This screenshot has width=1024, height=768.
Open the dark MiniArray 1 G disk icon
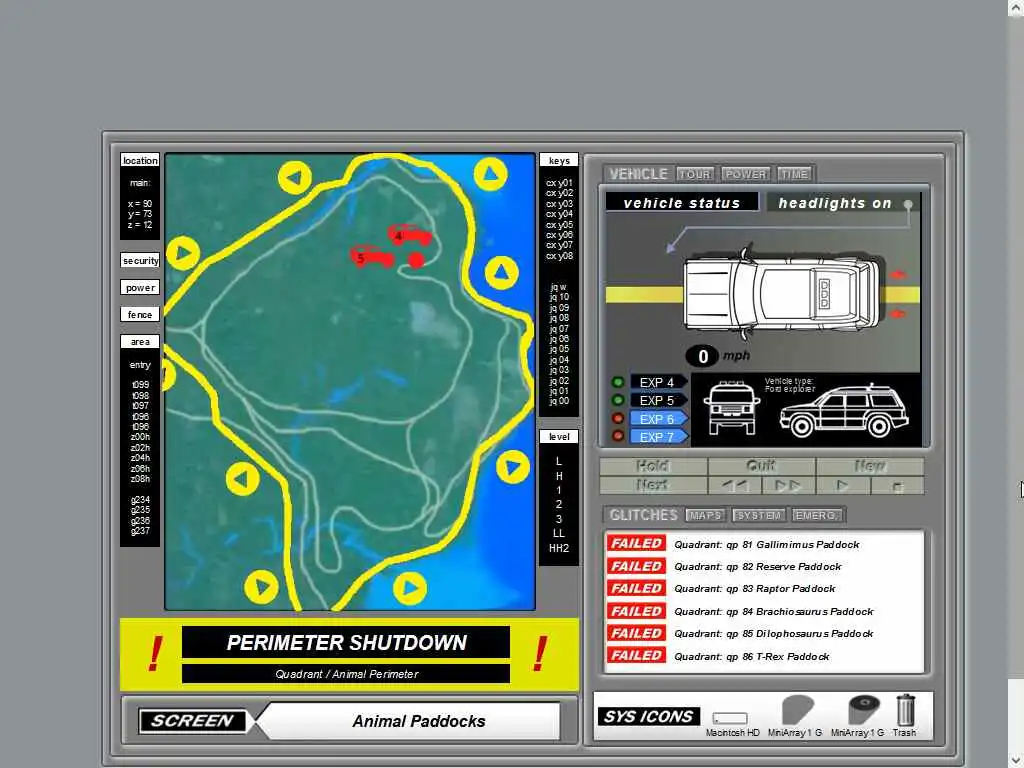[863, 711]
